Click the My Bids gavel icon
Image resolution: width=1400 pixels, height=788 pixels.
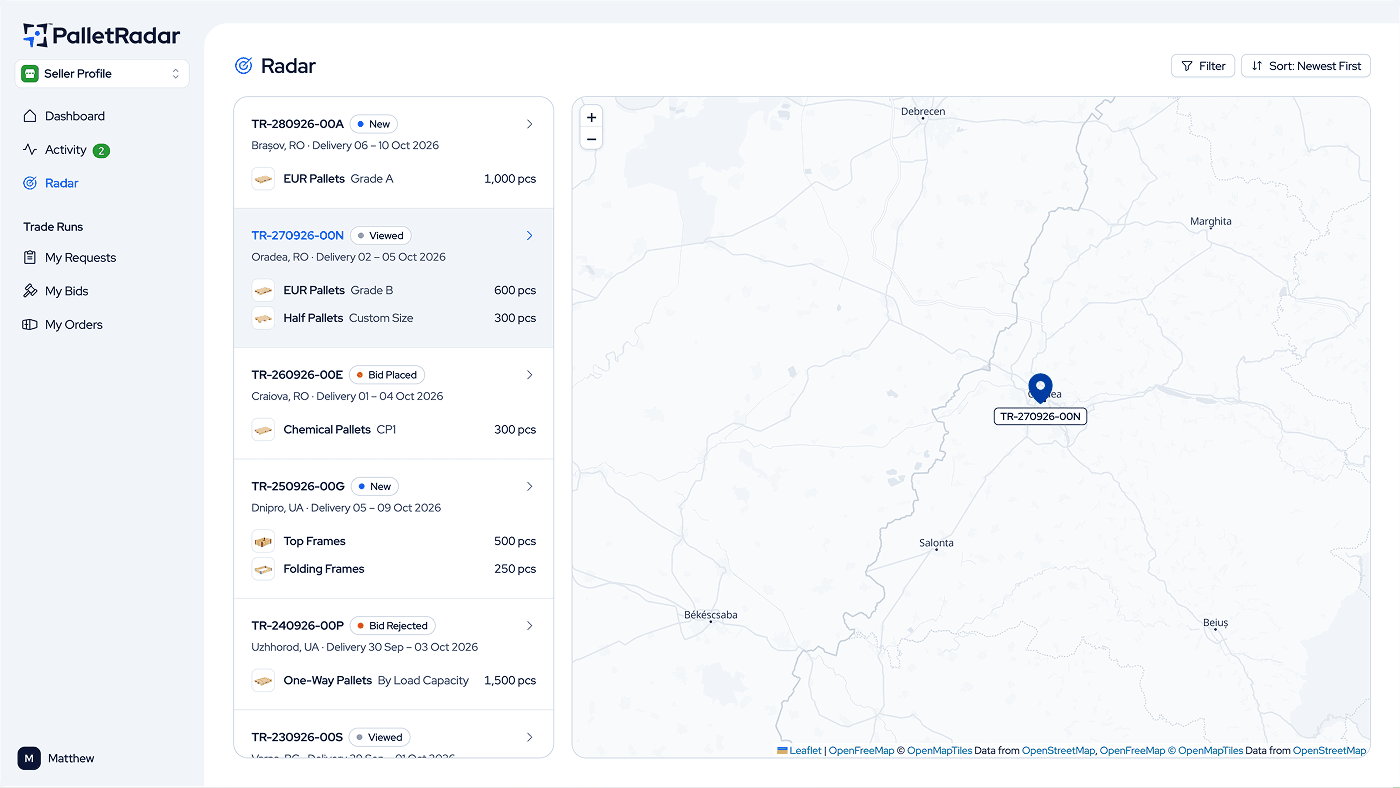pyautogui.click(x=30, y=291)
